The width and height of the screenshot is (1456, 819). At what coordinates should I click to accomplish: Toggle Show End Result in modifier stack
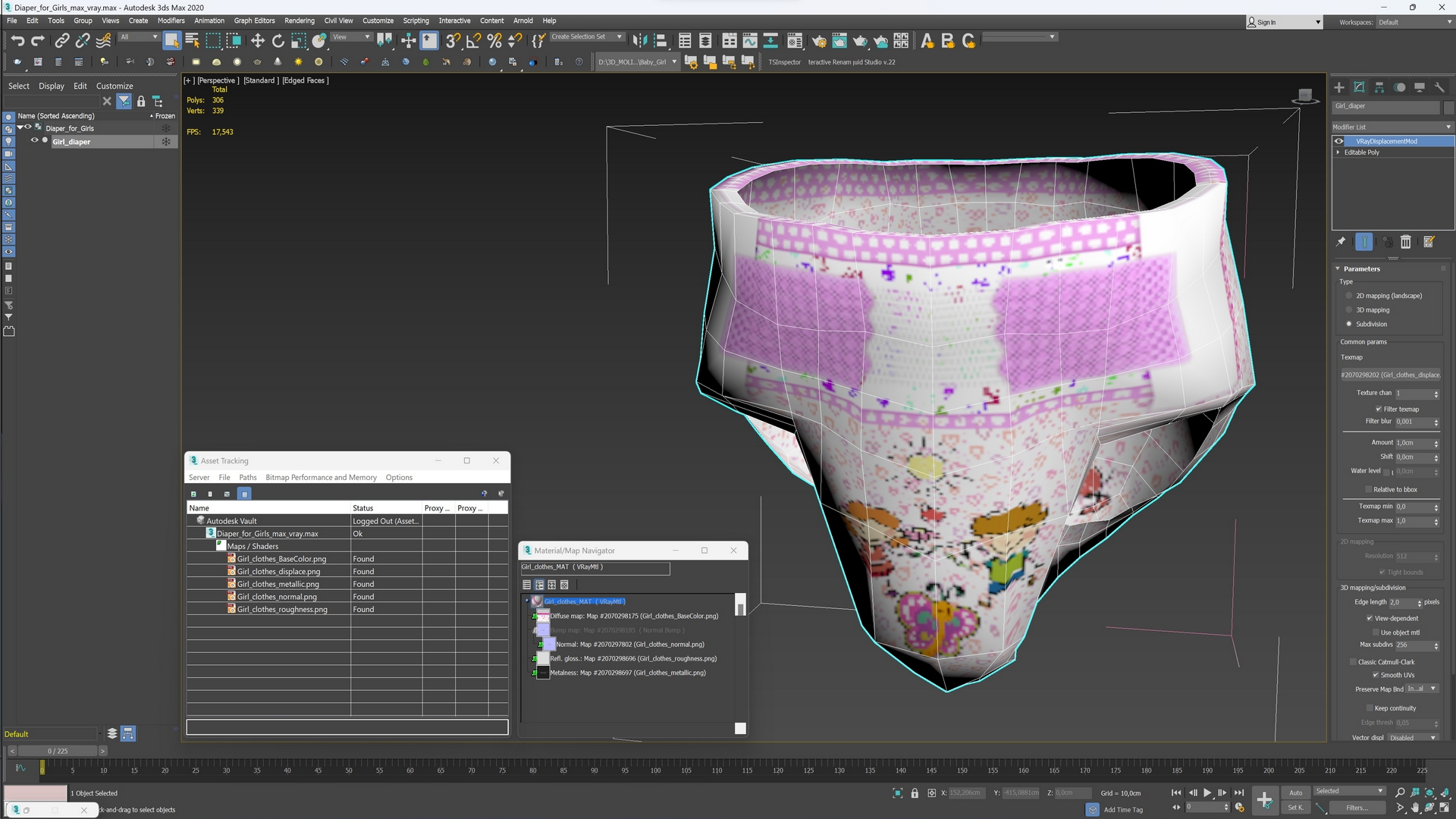1364,242
